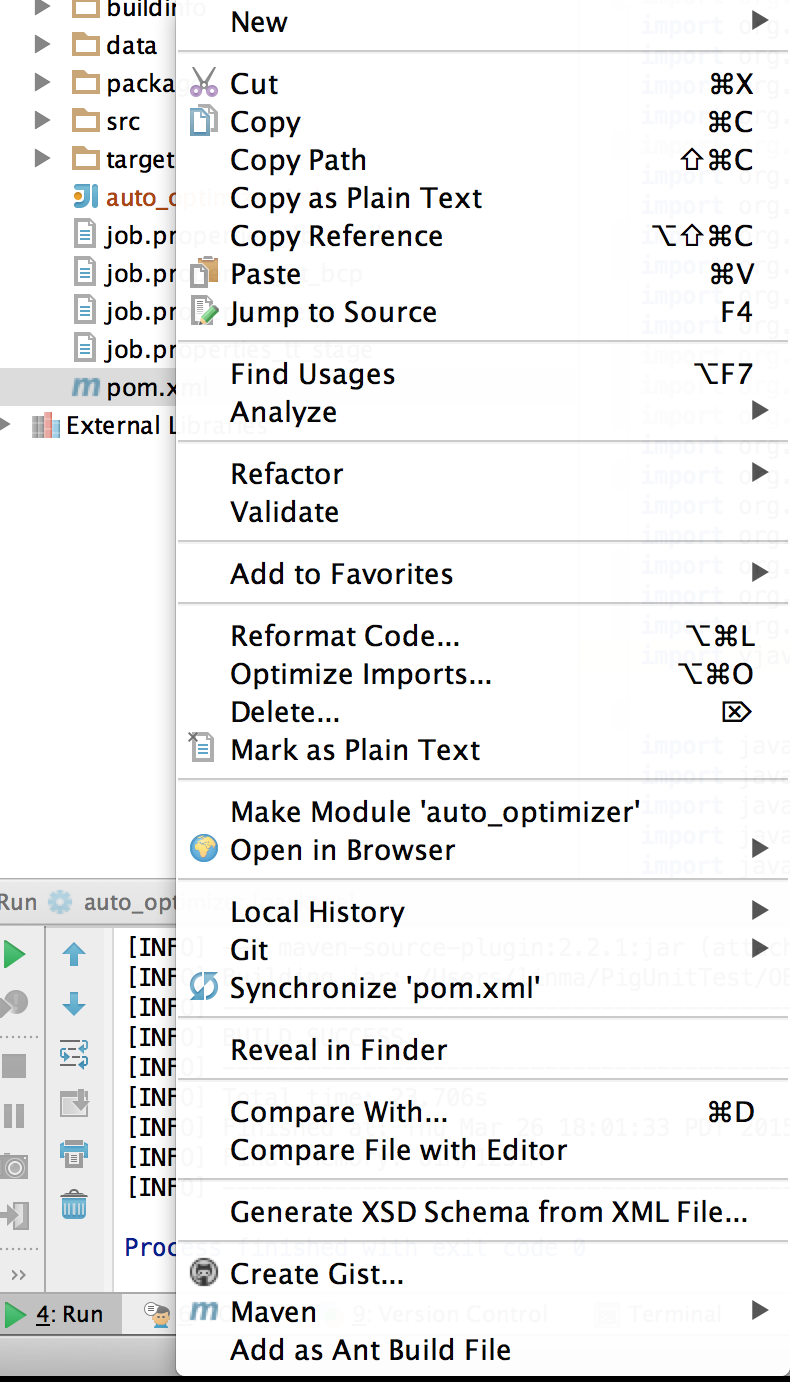Expand the New submenu
790x1382 pixels.
click(482, 22)
